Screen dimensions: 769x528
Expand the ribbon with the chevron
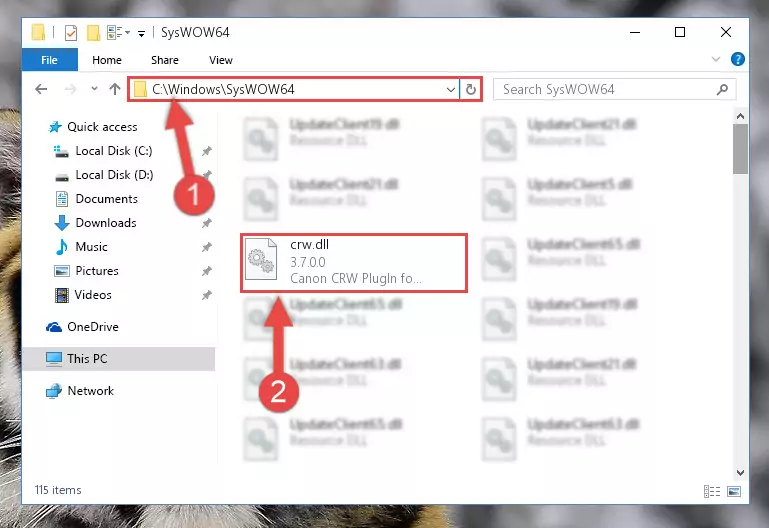pyautogui.click(x=716, y=59)
